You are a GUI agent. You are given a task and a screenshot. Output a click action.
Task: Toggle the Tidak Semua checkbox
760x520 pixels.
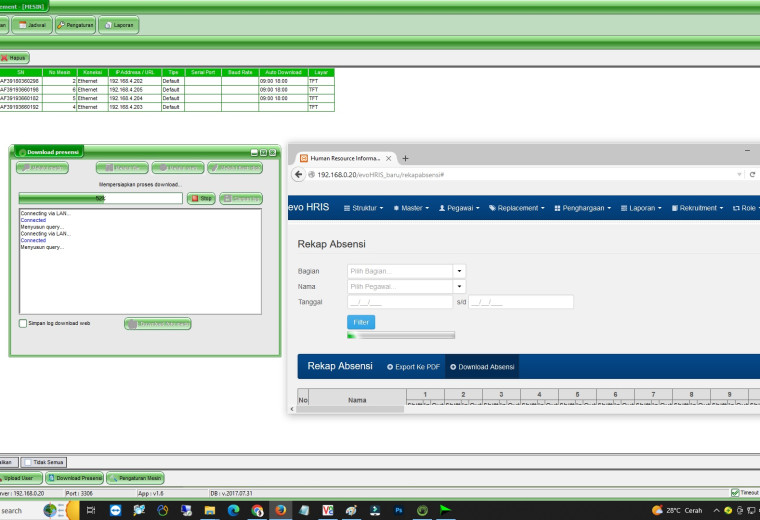[x=28, y=462]
